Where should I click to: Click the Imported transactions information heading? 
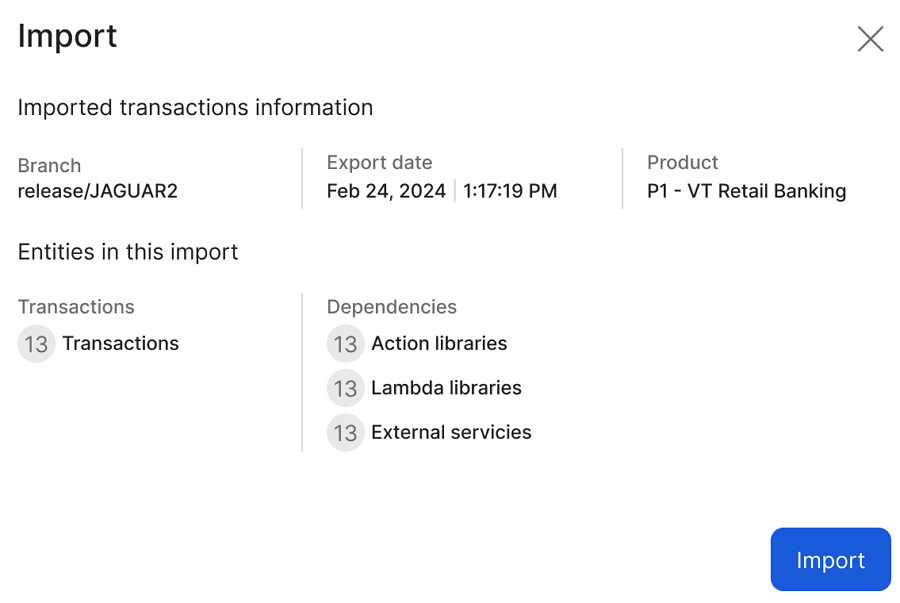point(195,108)
